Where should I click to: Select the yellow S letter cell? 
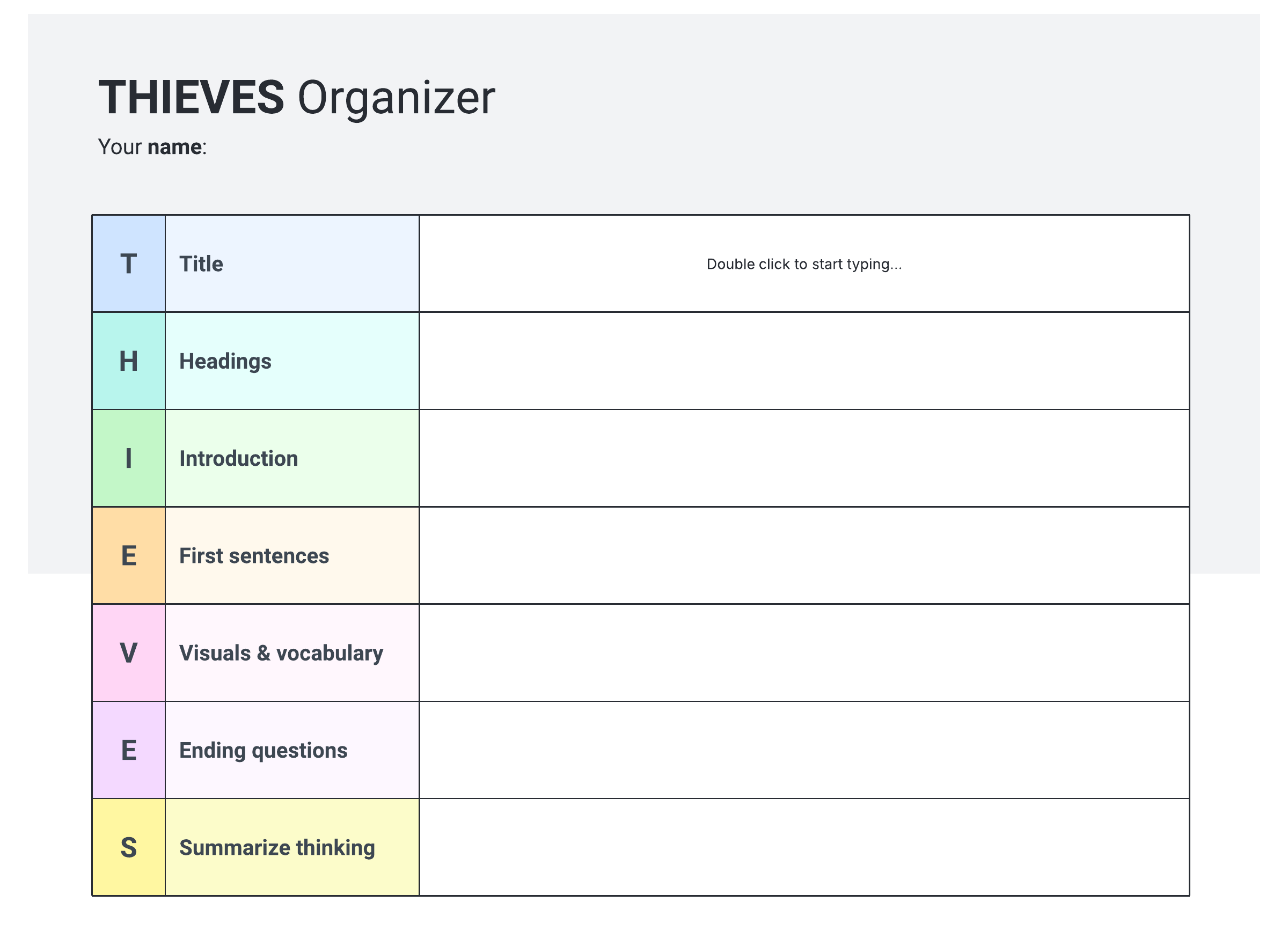click(129, 848)
